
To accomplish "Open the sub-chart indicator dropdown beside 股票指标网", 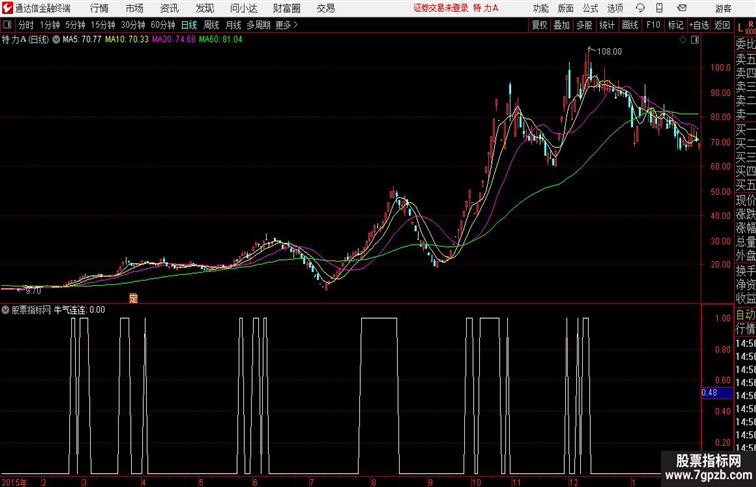I will click(5, 310).
